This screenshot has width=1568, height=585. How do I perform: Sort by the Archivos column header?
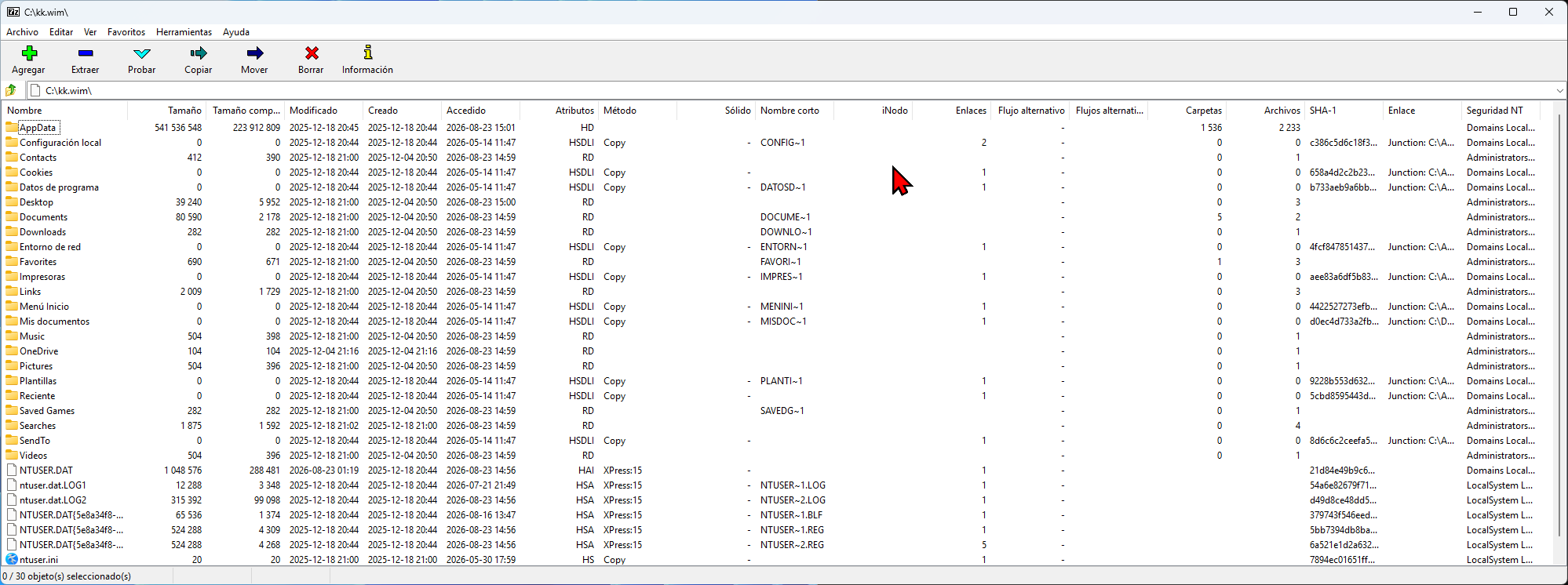[1265, 111]
